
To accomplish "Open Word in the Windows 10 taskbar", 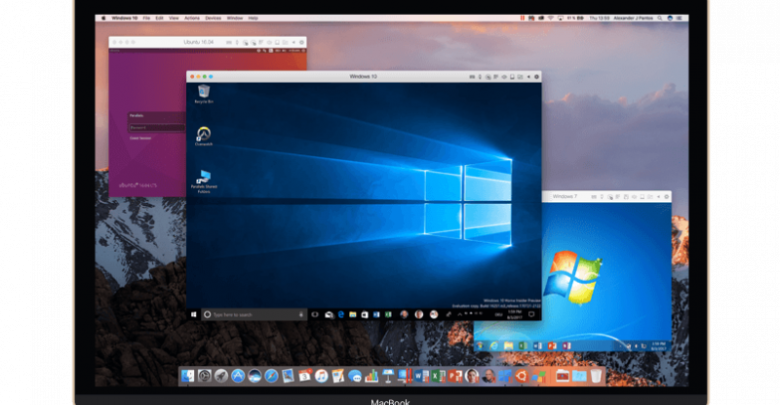I will 377,314.
